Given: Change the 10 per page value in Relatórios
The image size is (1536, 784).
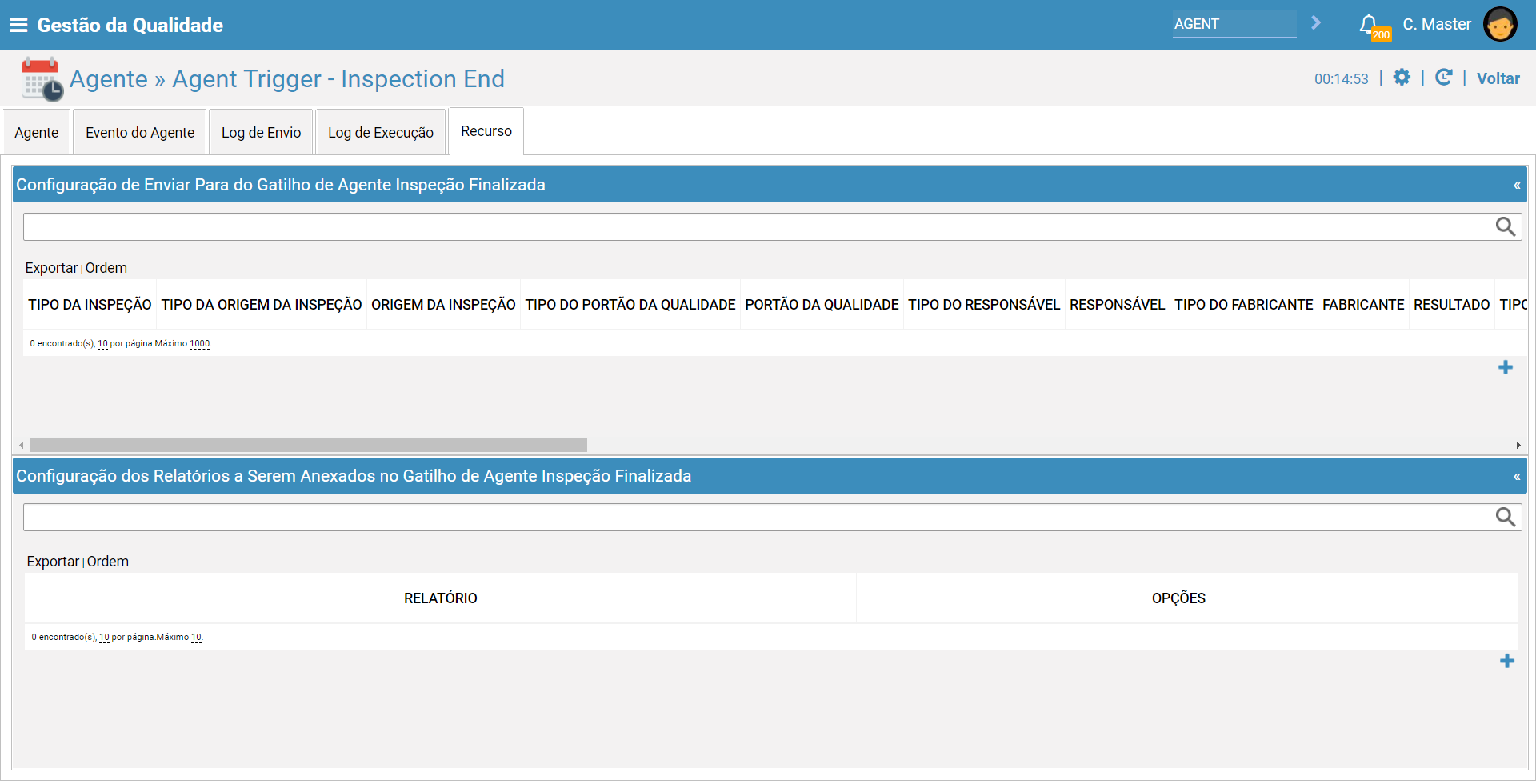Looking at the screenshot, I should (x=104, y=637).
